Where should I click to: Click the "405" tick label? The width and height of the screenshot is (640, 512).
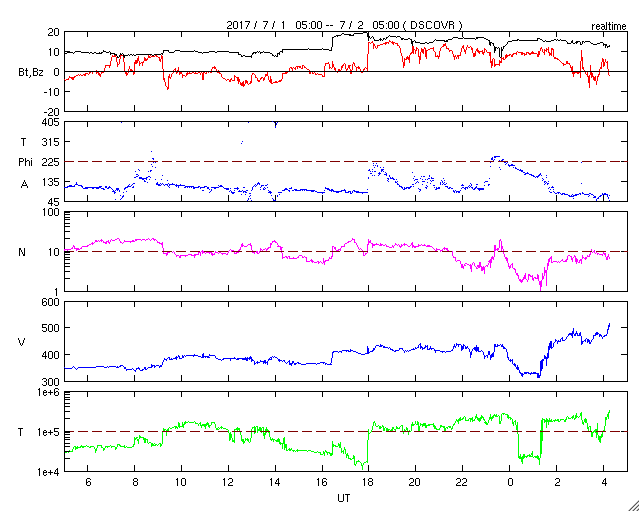[52, 122]
